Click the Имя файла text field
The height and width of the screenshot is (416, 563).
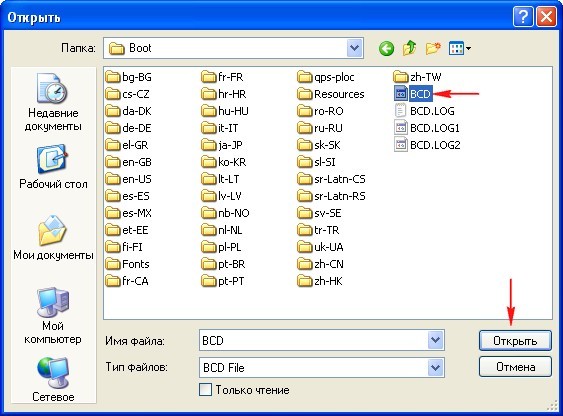pyautogui.click(x=313, y=340)
